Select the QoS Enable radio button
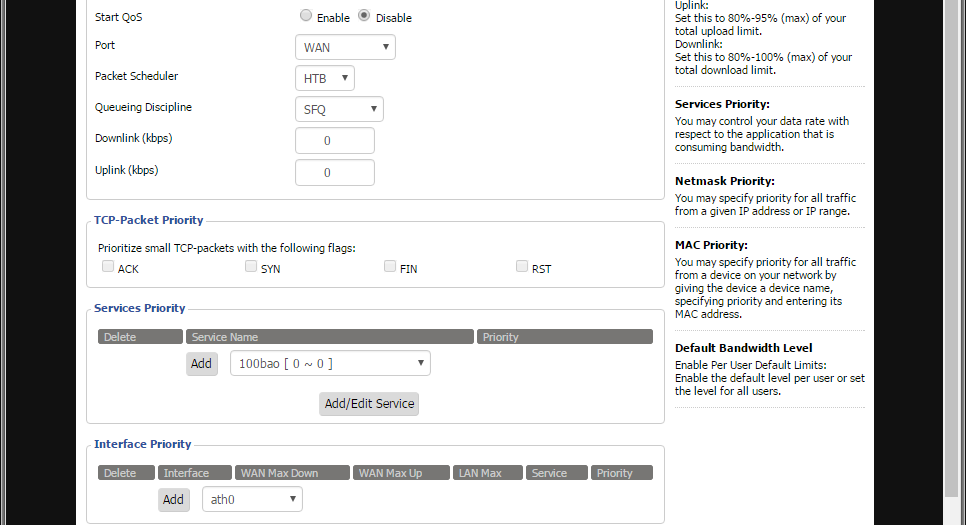Screen dimensions: 966x525 coord(306,16)
